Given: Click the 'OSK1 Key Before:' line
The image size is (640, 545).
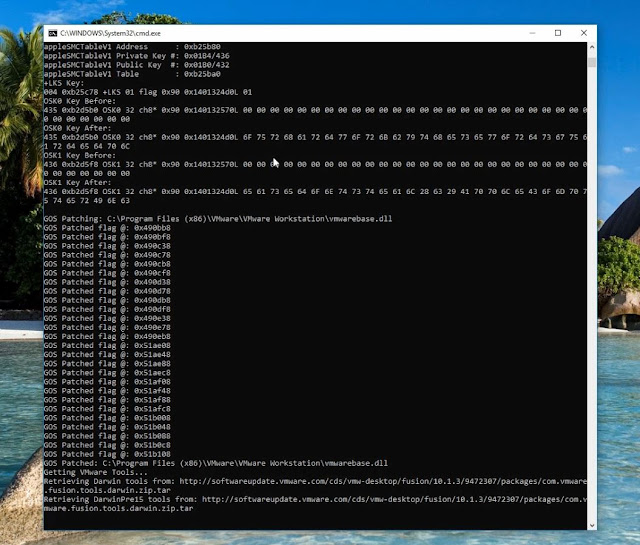Looking at the screenshot, I should 80,155.
